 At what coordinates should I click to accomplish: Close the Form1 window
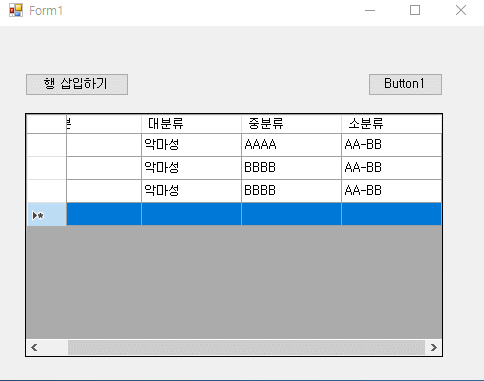coord(461,11)
